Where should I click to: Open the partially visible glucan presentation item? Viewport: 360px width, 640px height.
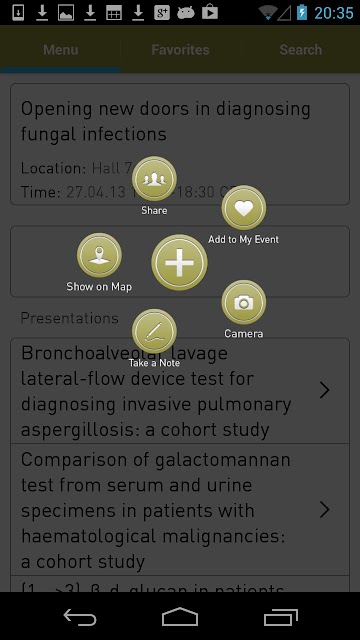coord(180,584)
